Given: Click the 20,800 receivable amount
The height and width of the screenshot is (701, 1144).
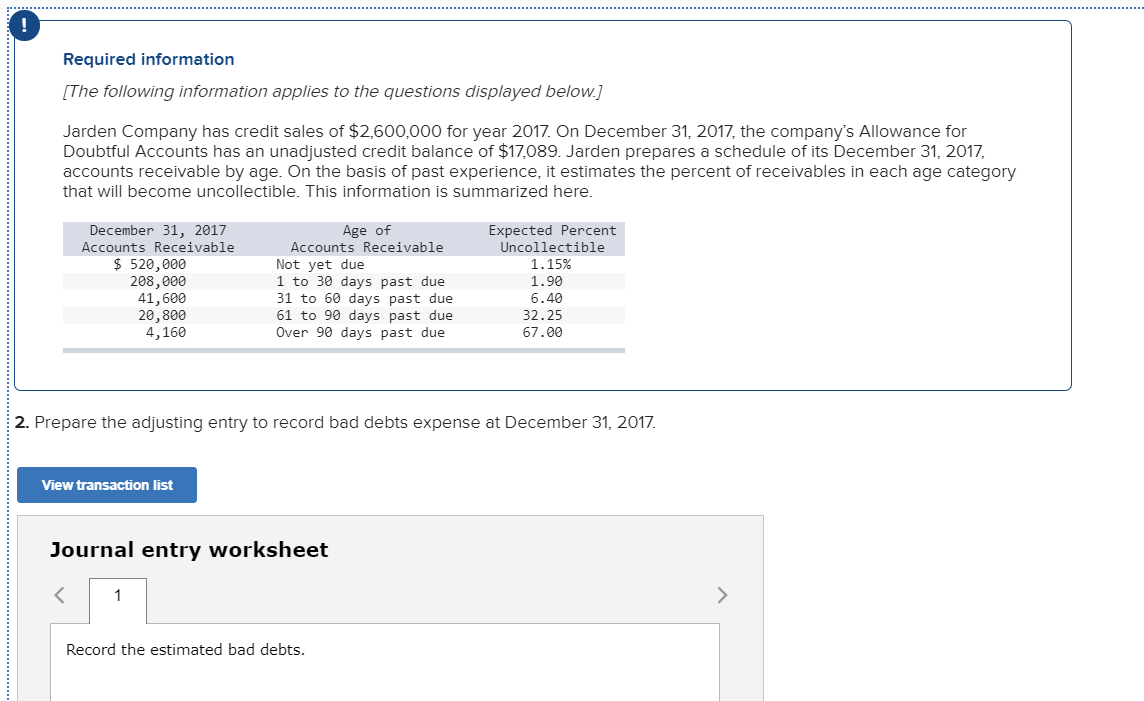Looking at the screenshot, I should pos(162,315).
